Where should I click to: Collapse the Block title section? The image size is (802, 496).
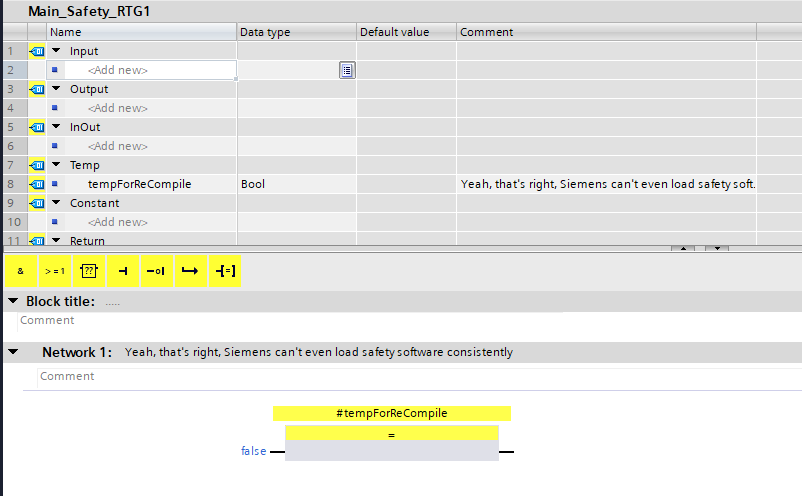pos(13,301)
